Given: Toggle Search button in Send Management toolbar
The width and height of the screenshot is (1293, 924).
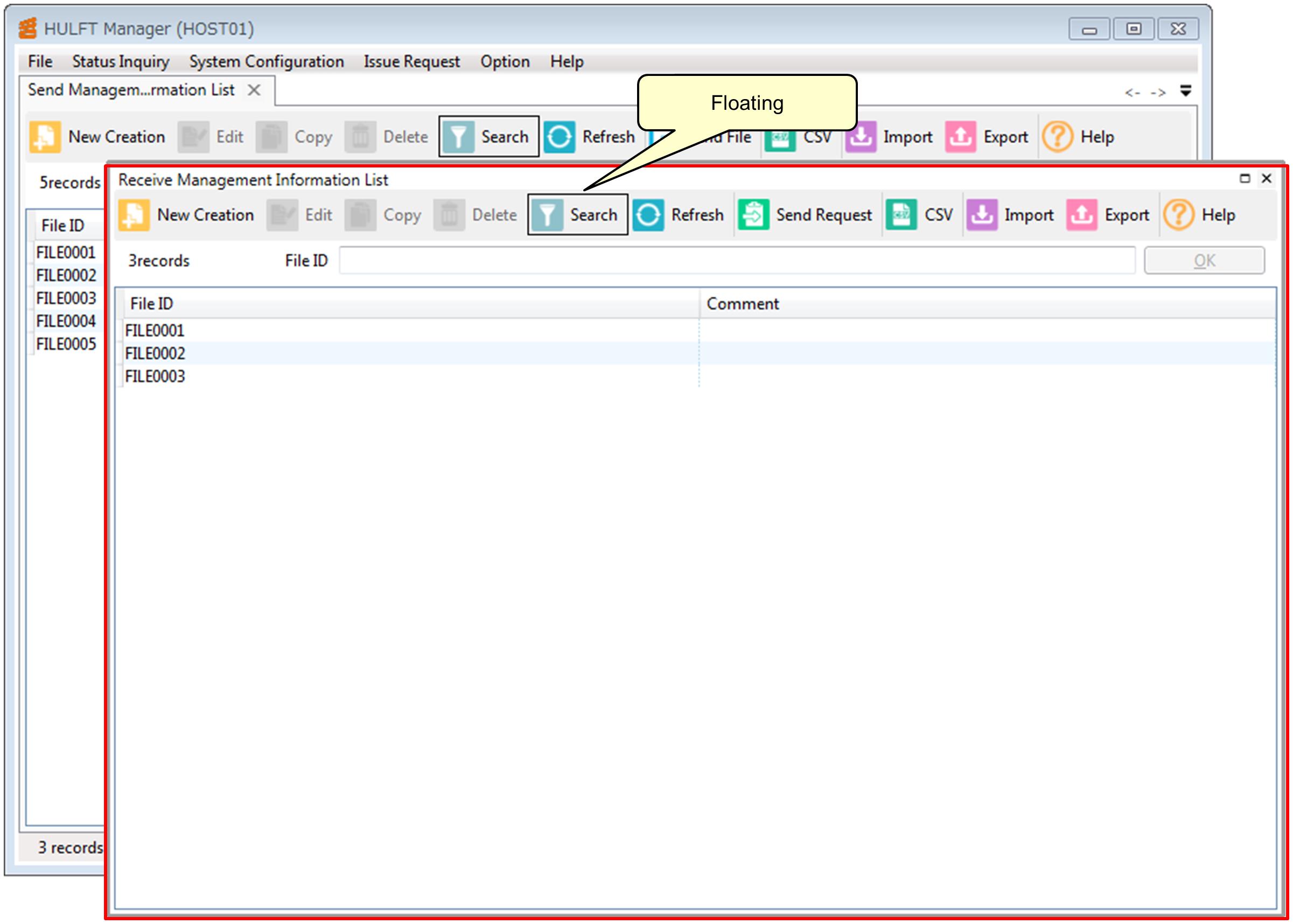Looking at the screenshot, I should pos(488,137).
